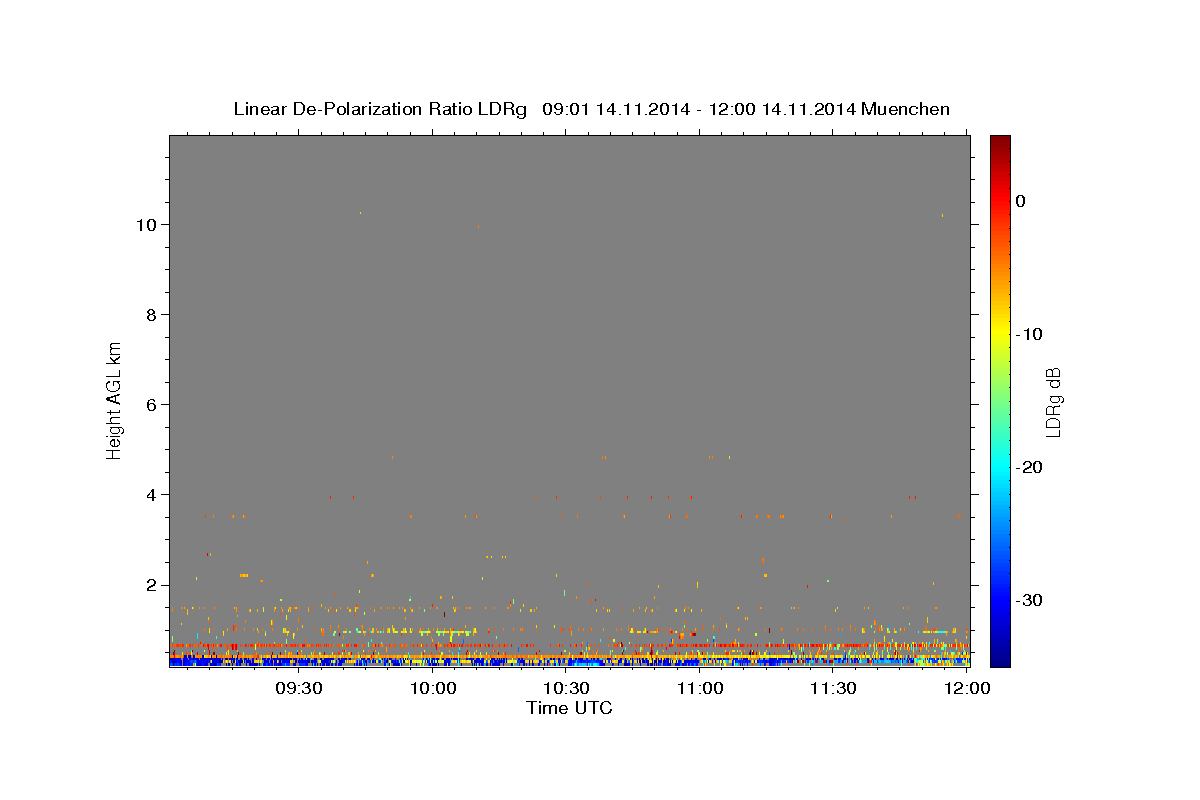Viewport: 1200px width, 800px height.
Task: Click the 'LDRg dB' colorbar label
Action: [1053, 402]
